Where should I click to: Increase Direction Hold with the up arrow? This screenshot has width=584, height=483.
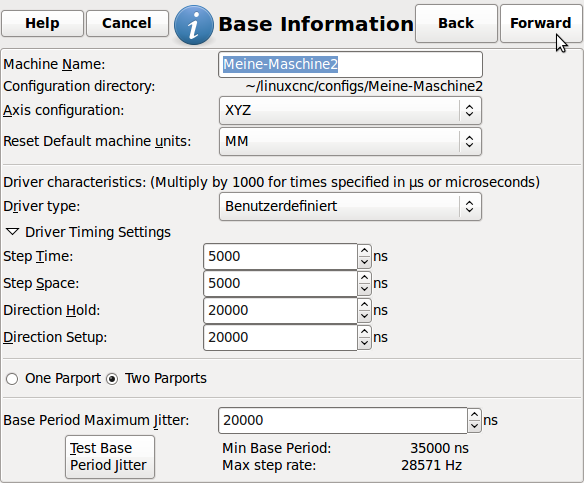click(x=364, y=305)
